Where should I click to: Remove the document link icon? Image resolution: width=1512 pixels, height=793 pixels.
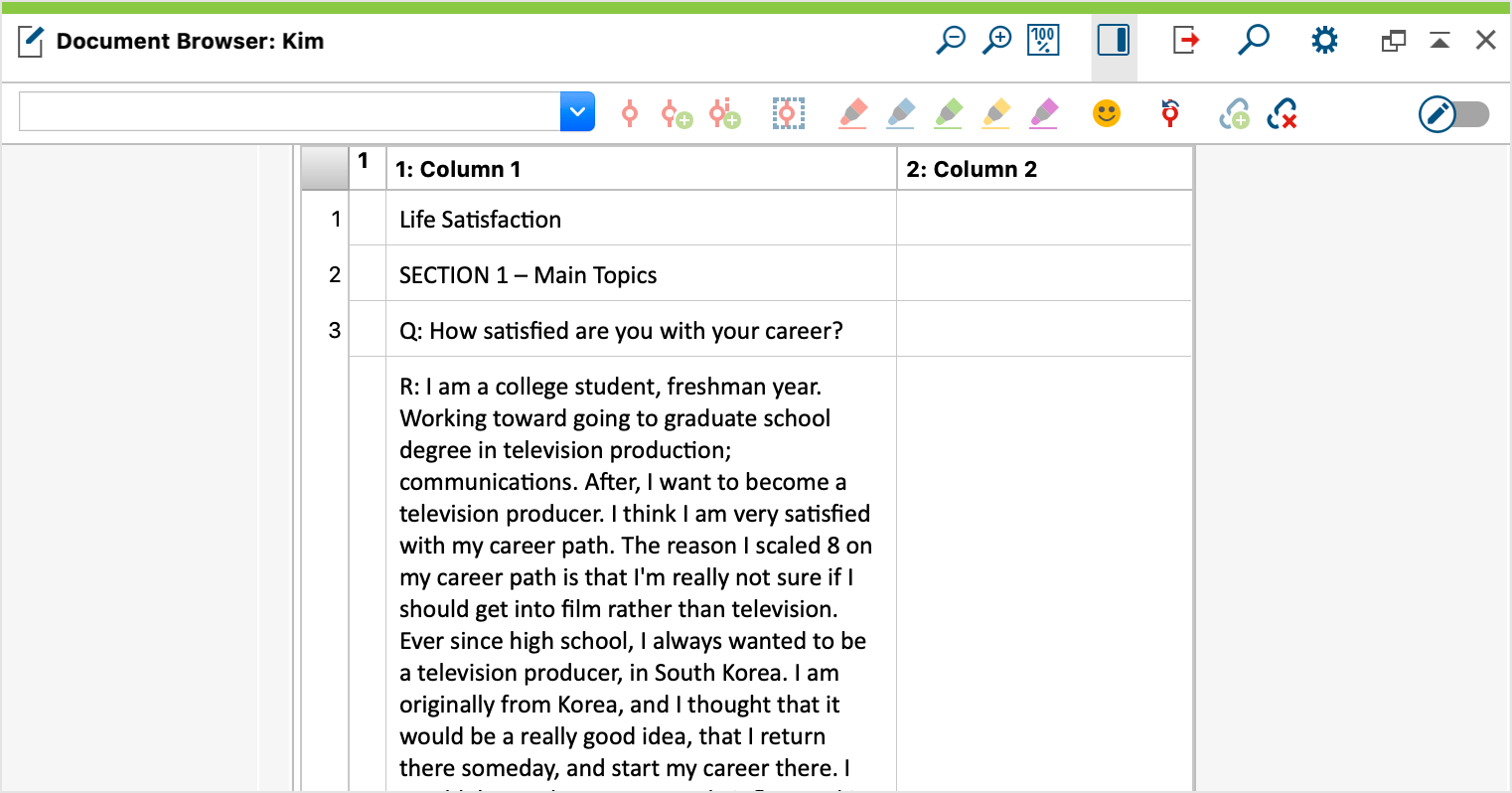click(1283, 113)
